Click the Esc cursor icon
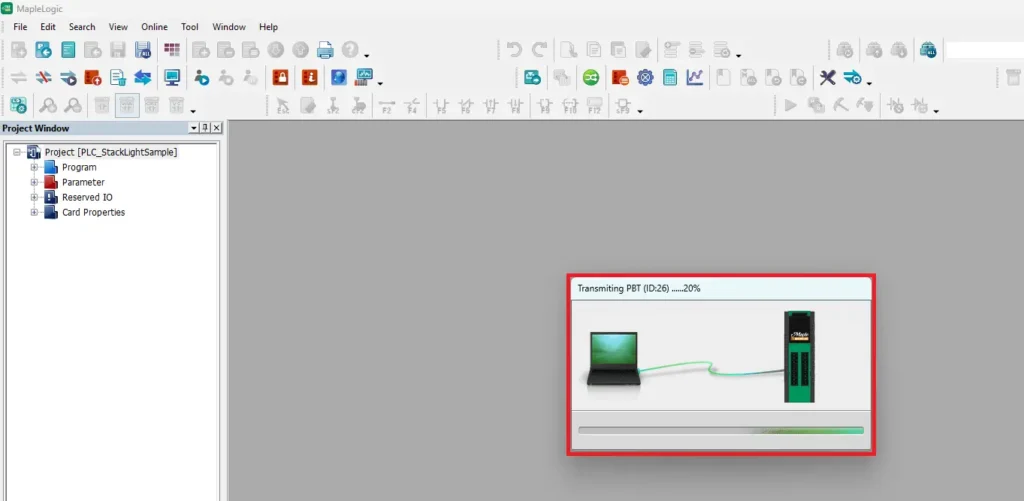This screenshot has height=501, width=1024. click(283, 105)
